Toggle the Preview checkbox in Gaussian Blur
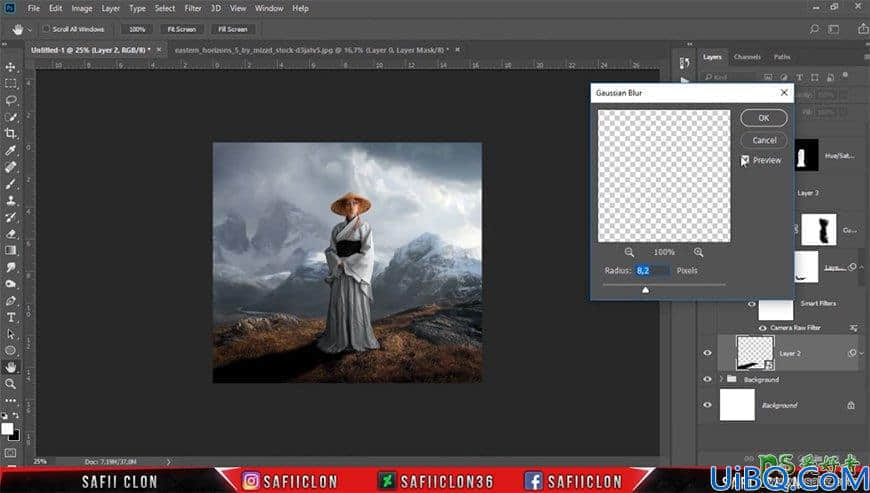 pos(745,160)
